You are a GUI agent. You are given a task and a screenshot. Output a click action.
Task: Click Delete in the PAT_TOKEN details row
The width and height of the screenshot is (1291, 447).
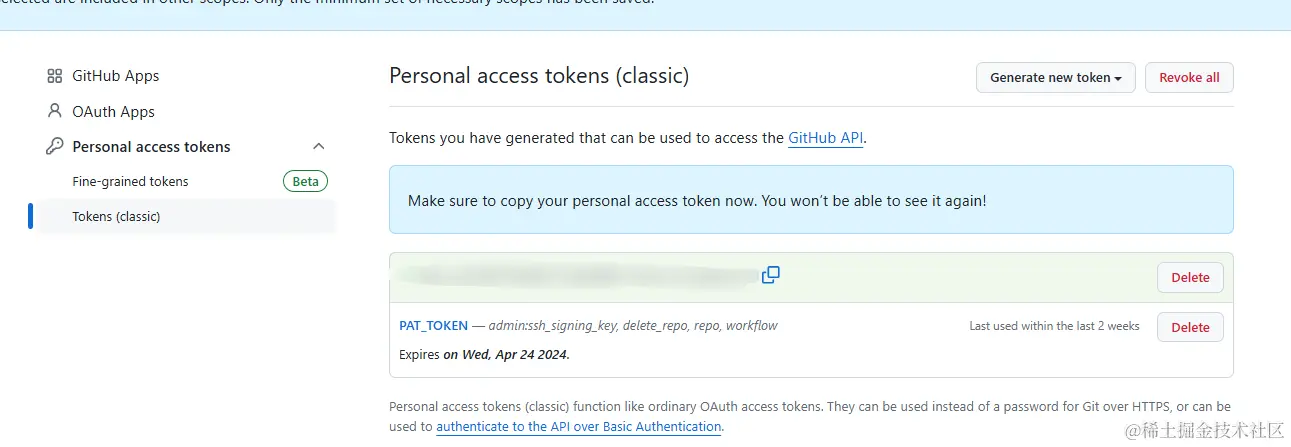coord(1189,327)
